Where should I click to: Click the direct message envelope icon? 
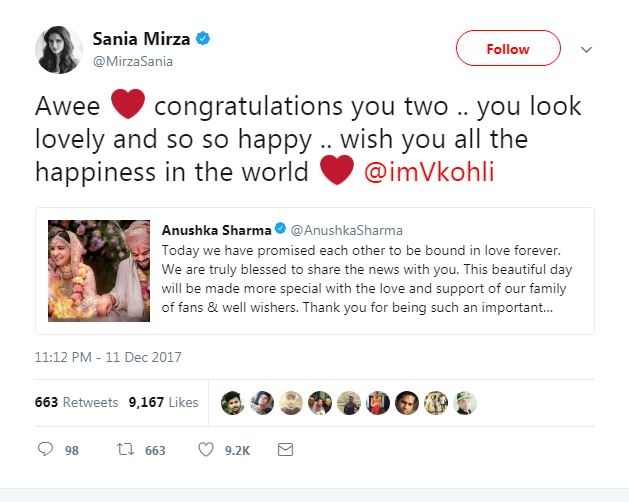point(285,450)
